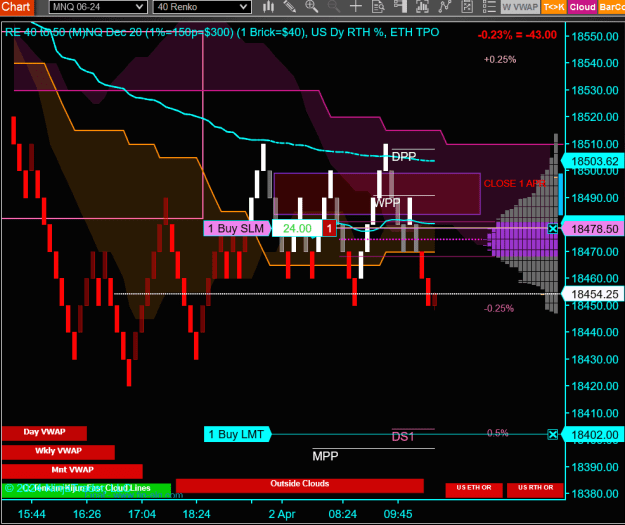Viewport: 625px width, 525px height.
Task: Click the +0.25% level label
Action: [500, 59]
